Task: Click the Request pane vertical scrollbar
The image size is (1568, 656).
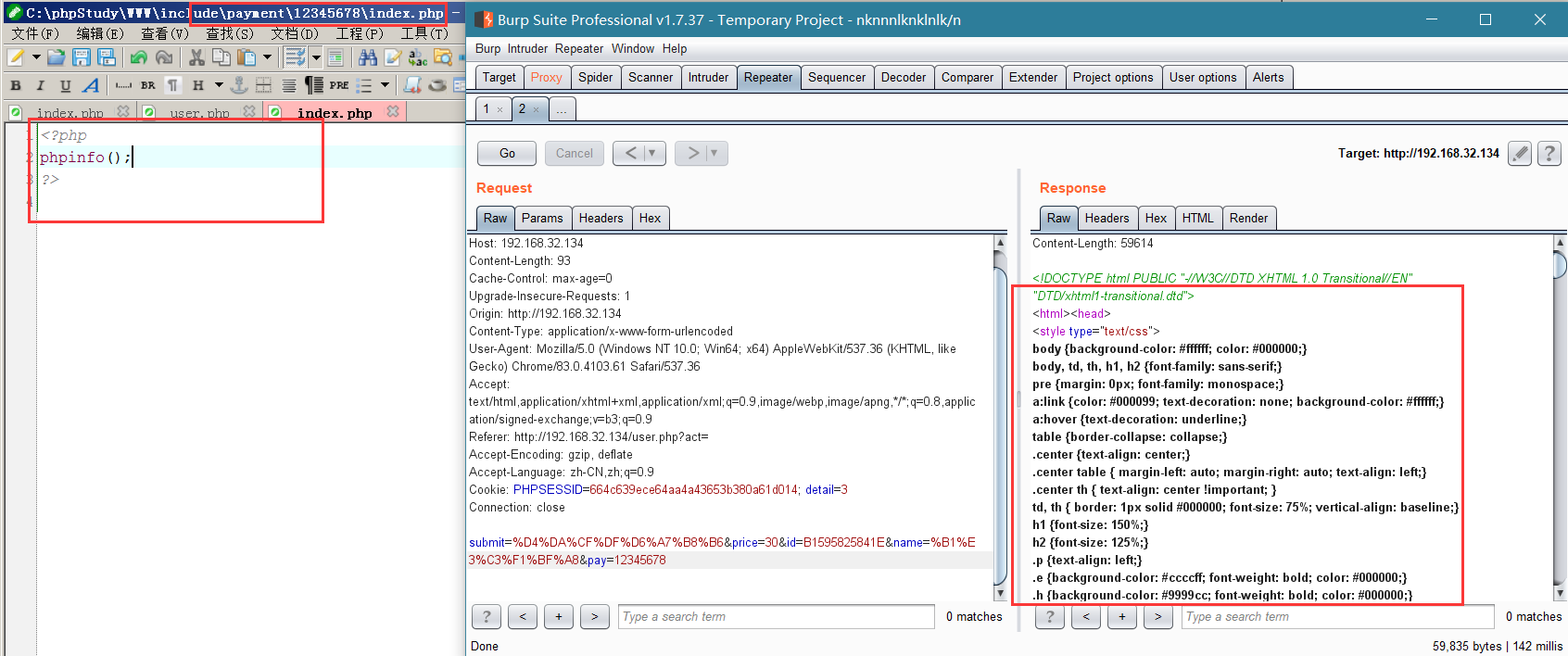Action: pos(1000,418)
